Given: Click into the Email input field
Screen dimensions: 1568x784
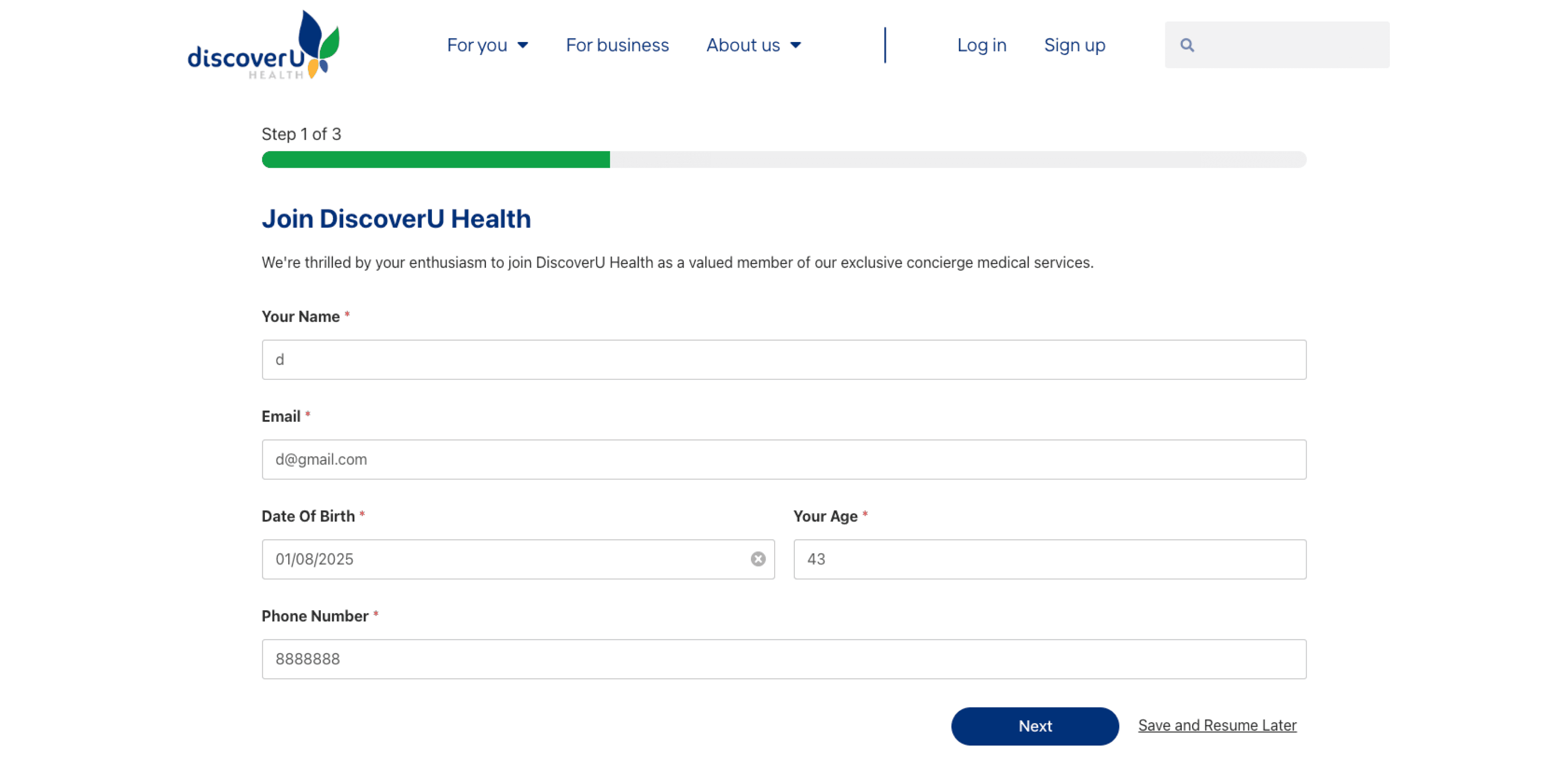Looking at the screenshot, I should pyautogui.click(x=784, y=460).
